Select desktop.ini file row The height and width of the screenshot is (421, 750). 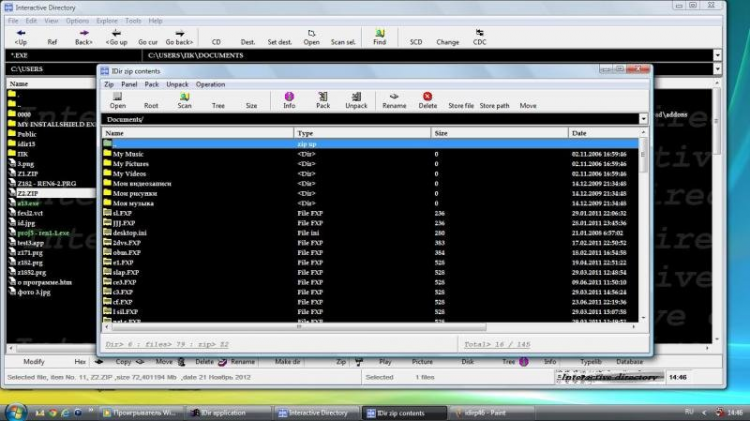[x=370, y=233]
